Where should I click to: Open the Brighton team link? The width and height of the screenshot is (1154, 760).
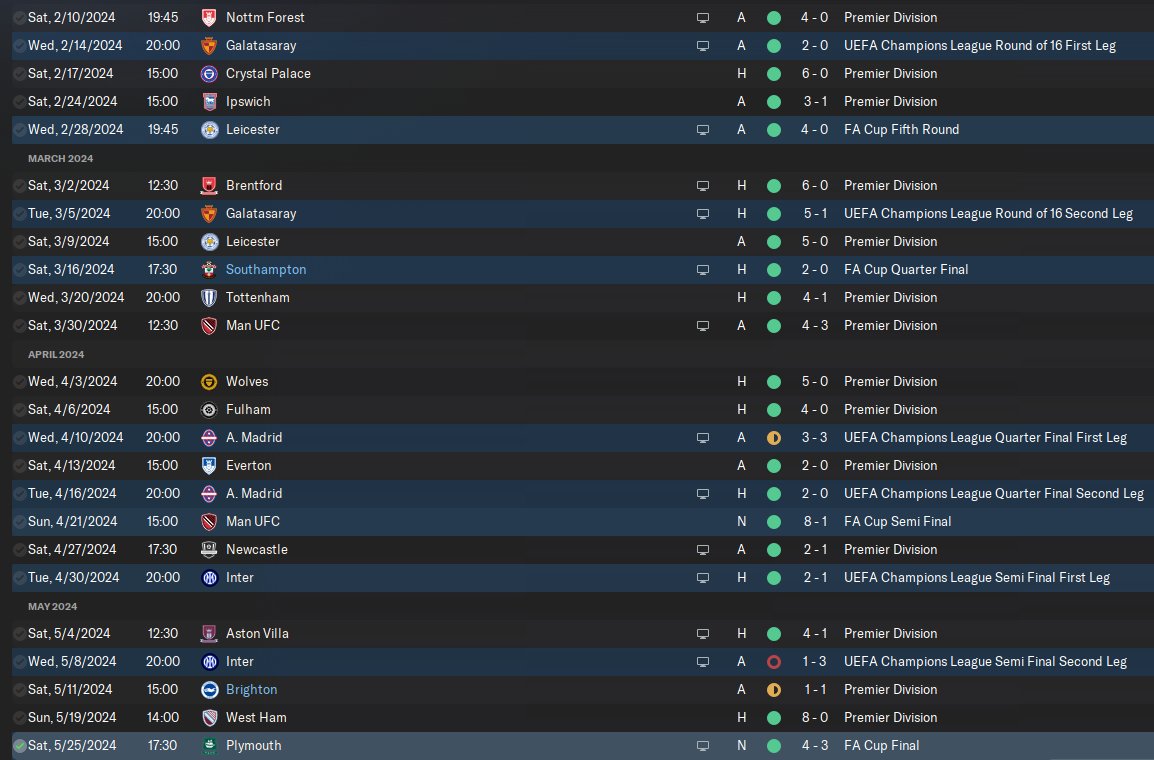click(251, 689)
